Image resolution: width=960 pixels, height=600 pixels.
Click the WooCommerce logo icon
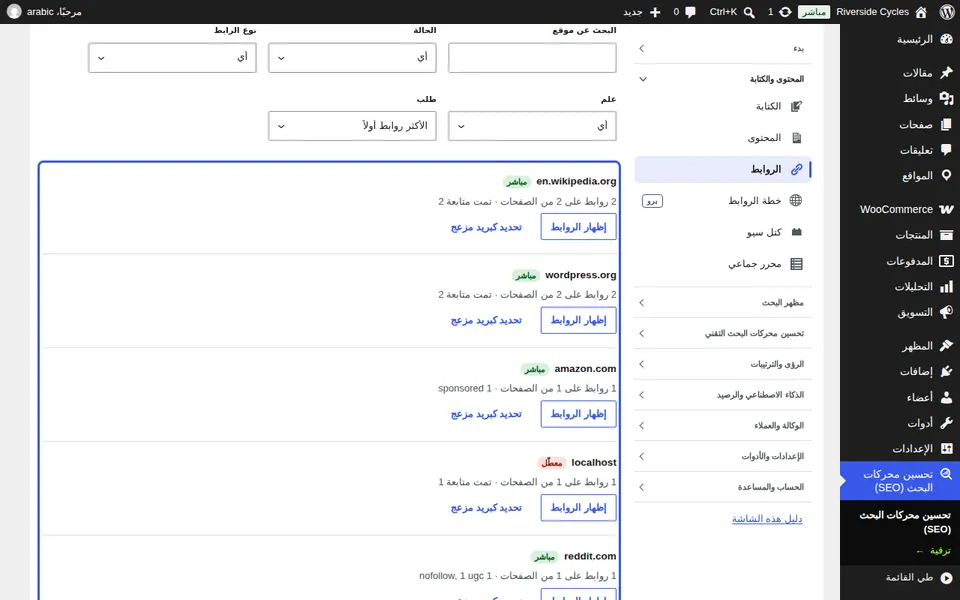[947, 209]
